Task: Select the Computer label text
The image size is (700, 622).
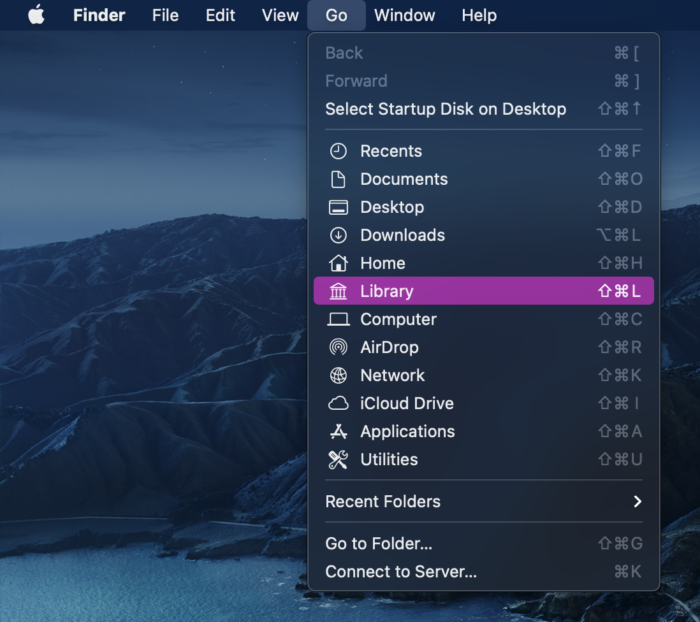Action: pos(399,319)
